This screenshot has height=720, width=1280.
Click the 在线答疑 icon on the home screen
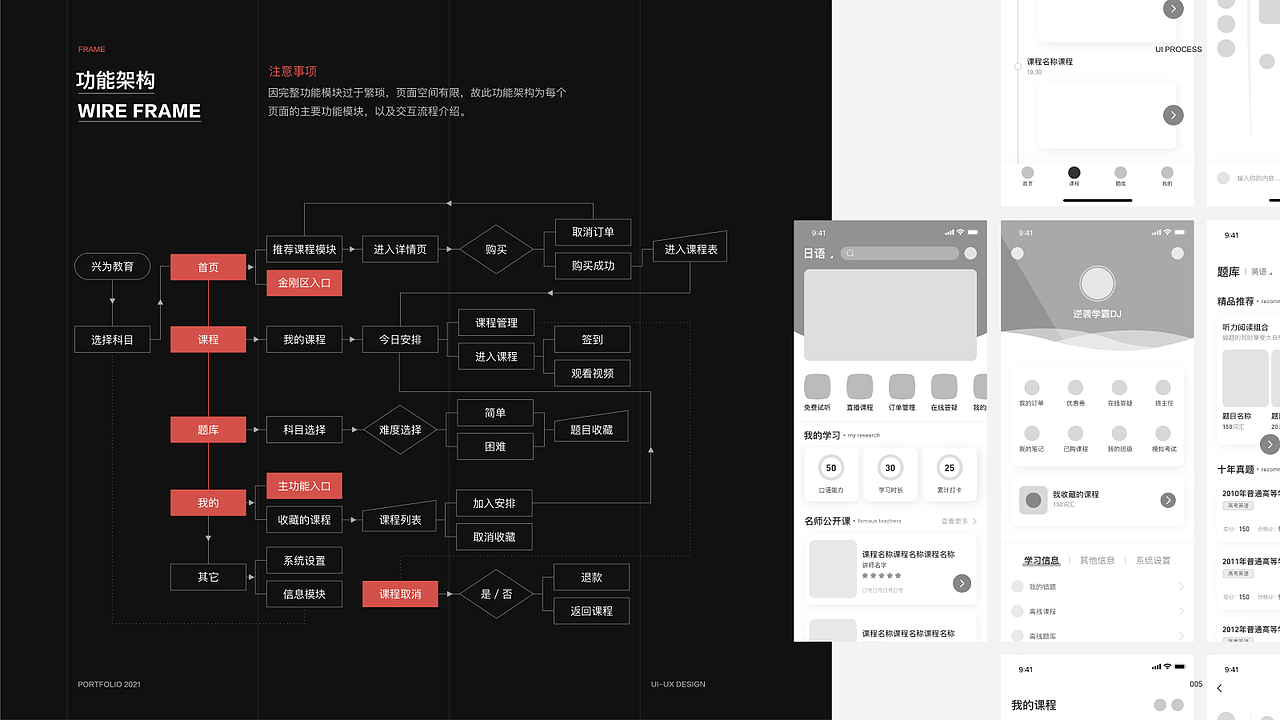pos(944,385)
